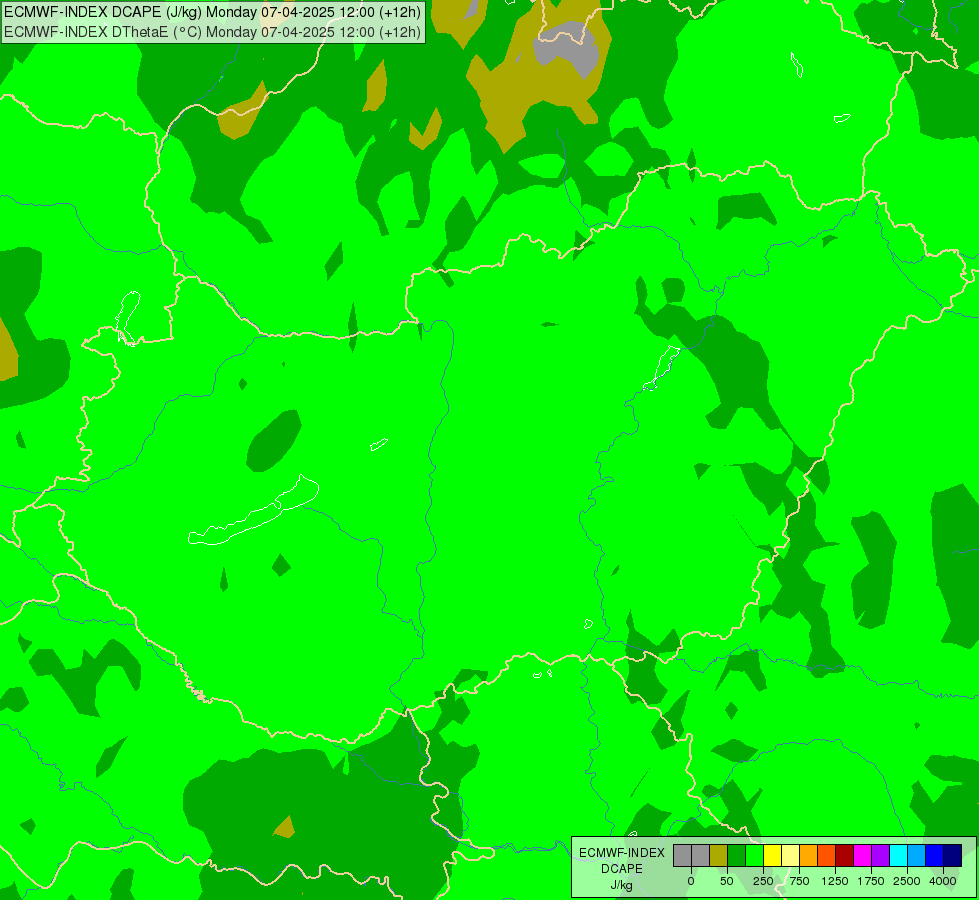Viewport: 979px width, 900px height.
Task: Click the legend tick label 750
Action: pos(799,881)
